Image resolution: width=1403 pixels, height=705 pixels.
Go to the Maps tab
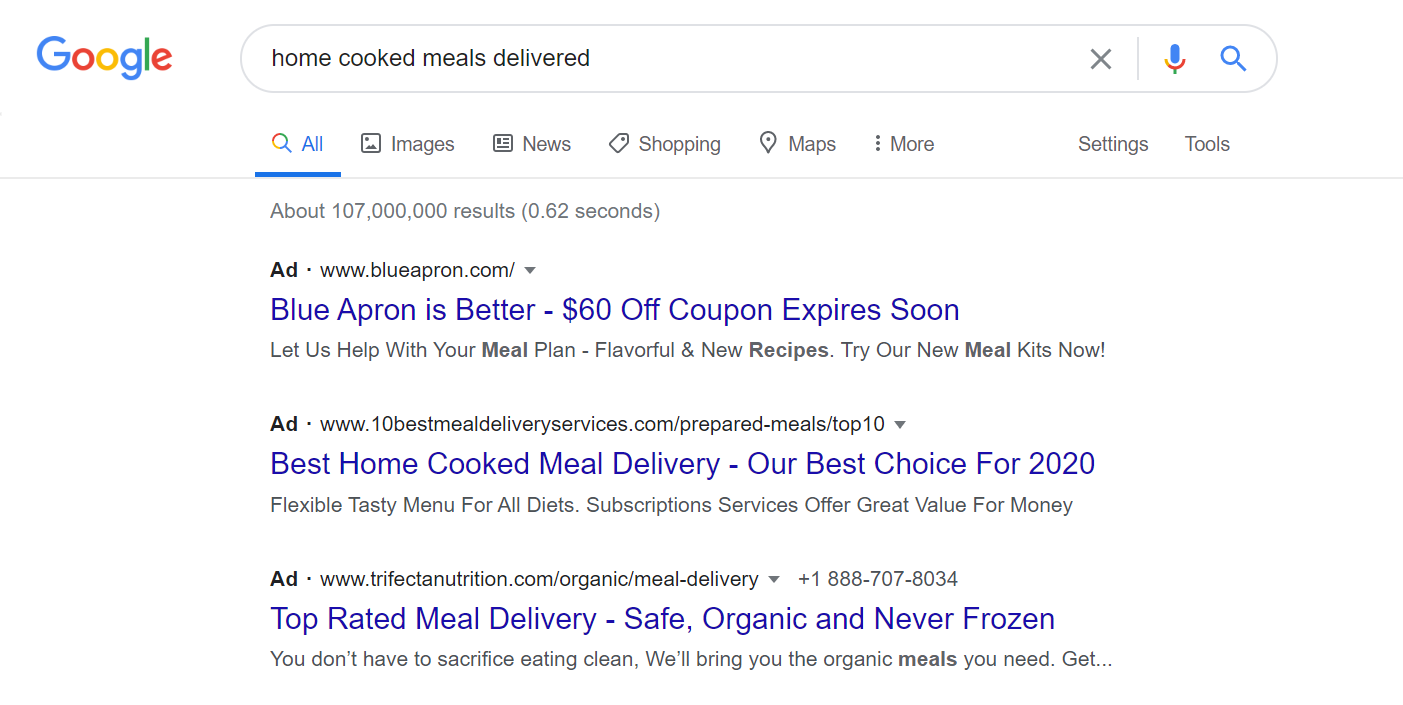[x=797, y=144]
